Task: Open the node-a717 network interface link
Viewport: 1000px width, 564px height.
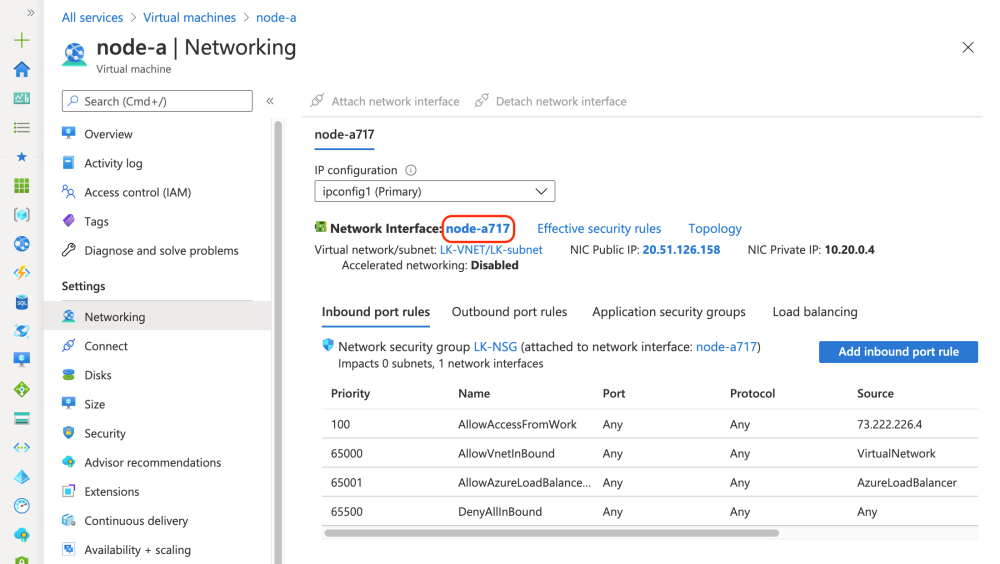Action: pyautogui.click(x=478, y=229)
